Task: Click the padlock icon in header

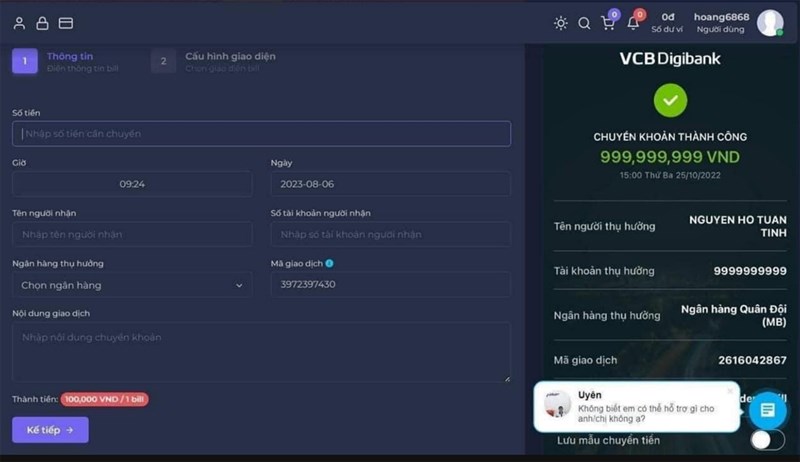Action: pyautogui.click(x=42, y=23)
